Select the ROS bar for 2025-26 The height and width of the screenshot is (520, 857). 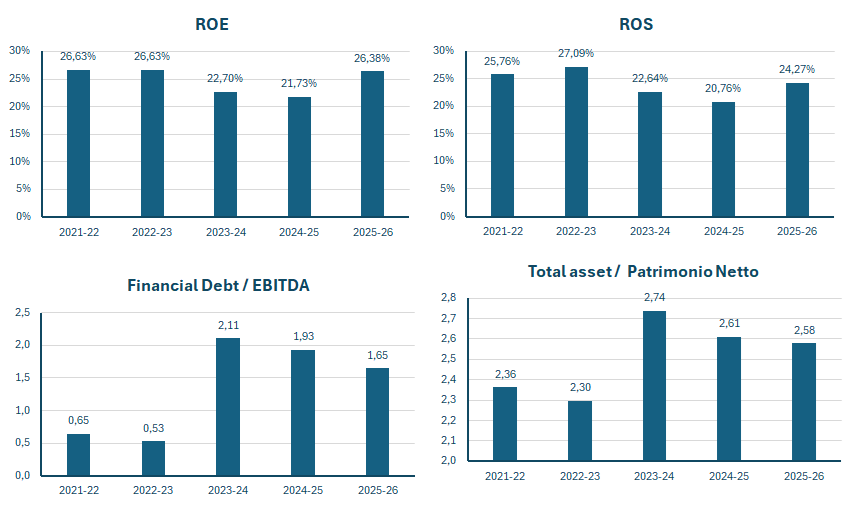click(797, 150)
